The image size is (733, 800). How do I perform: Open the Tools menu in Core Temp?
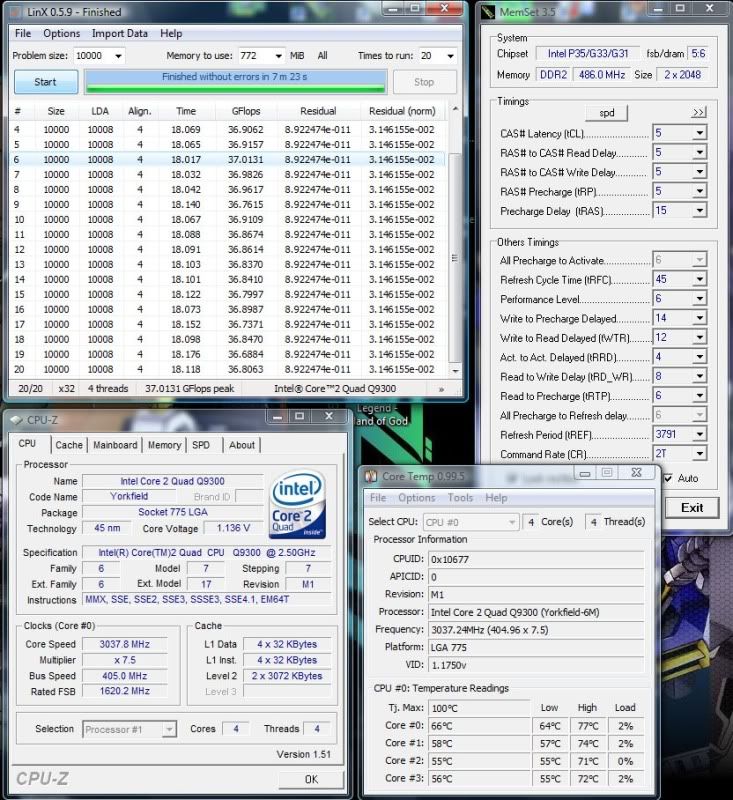pos(460,498)
